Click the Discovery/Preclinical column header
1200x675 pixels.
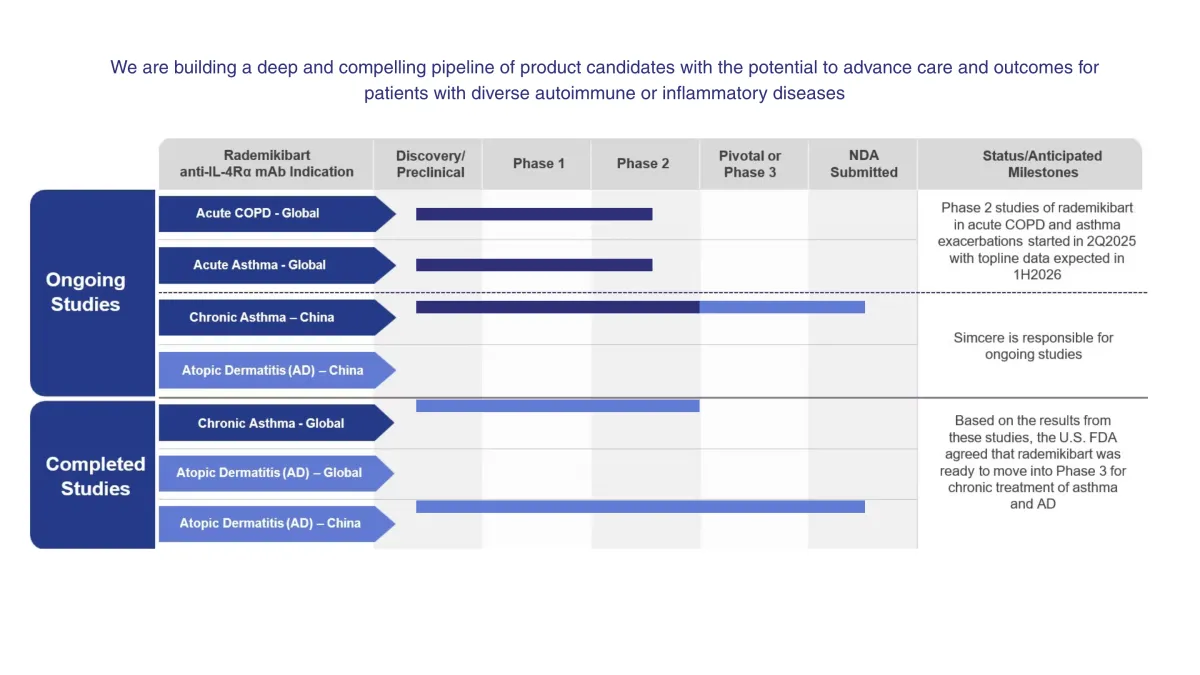[430, 164]
